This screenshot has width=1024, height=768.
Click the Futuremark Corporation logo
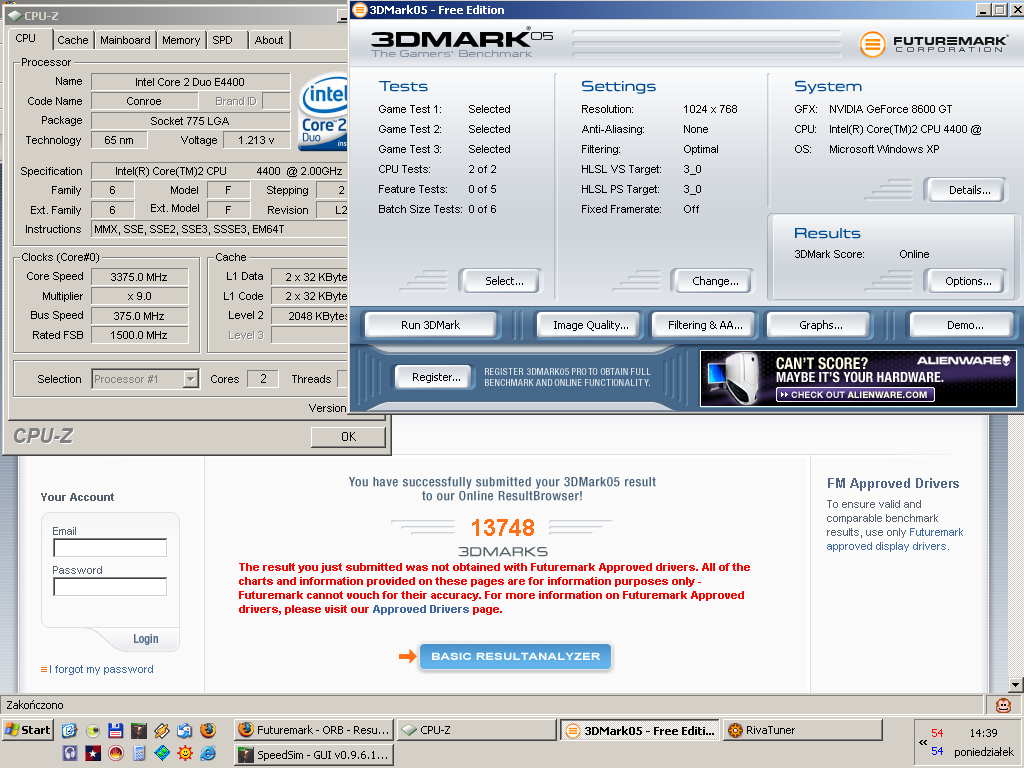pos(934,44)
